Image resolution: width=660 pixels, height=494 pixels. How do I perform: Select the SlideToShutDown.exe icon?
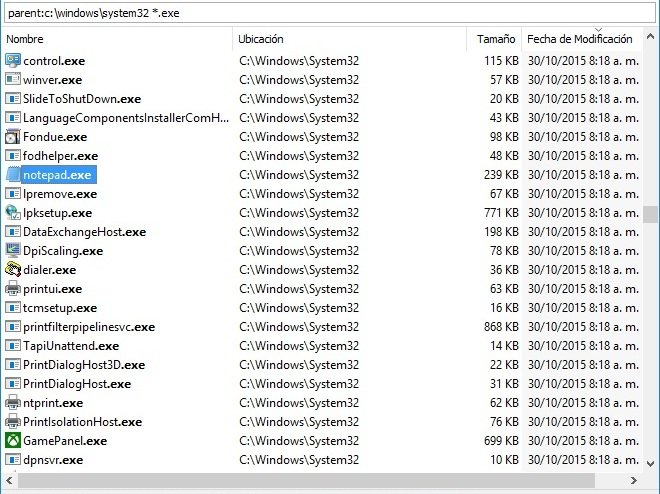click(13, 98)
